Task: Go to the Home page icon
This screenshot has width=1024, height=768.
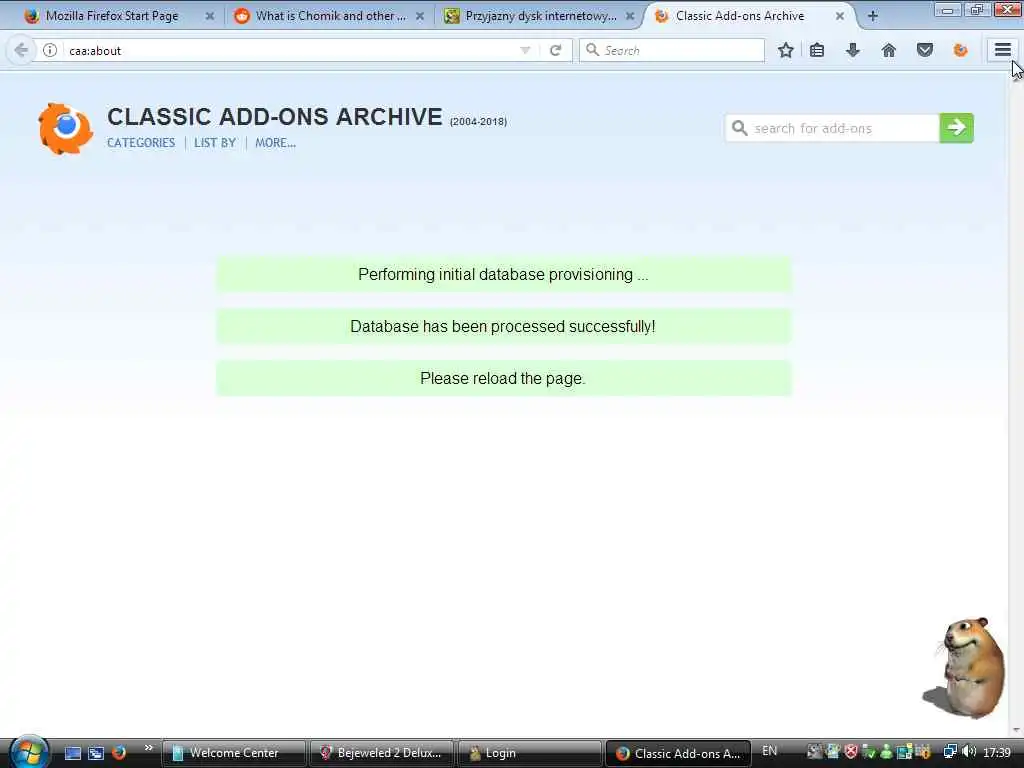Action: 888,50
